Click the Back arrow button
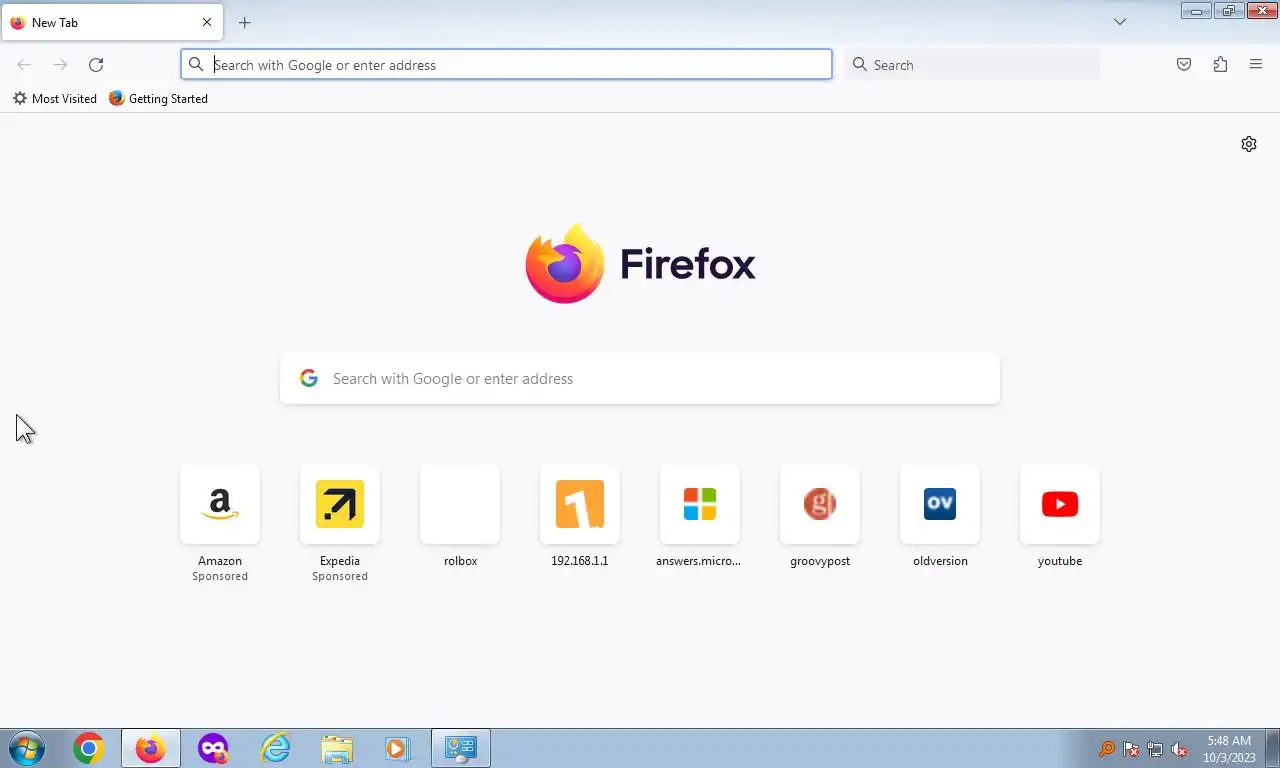The height and width of the screenshot is (768, 1280). (24, 65)
